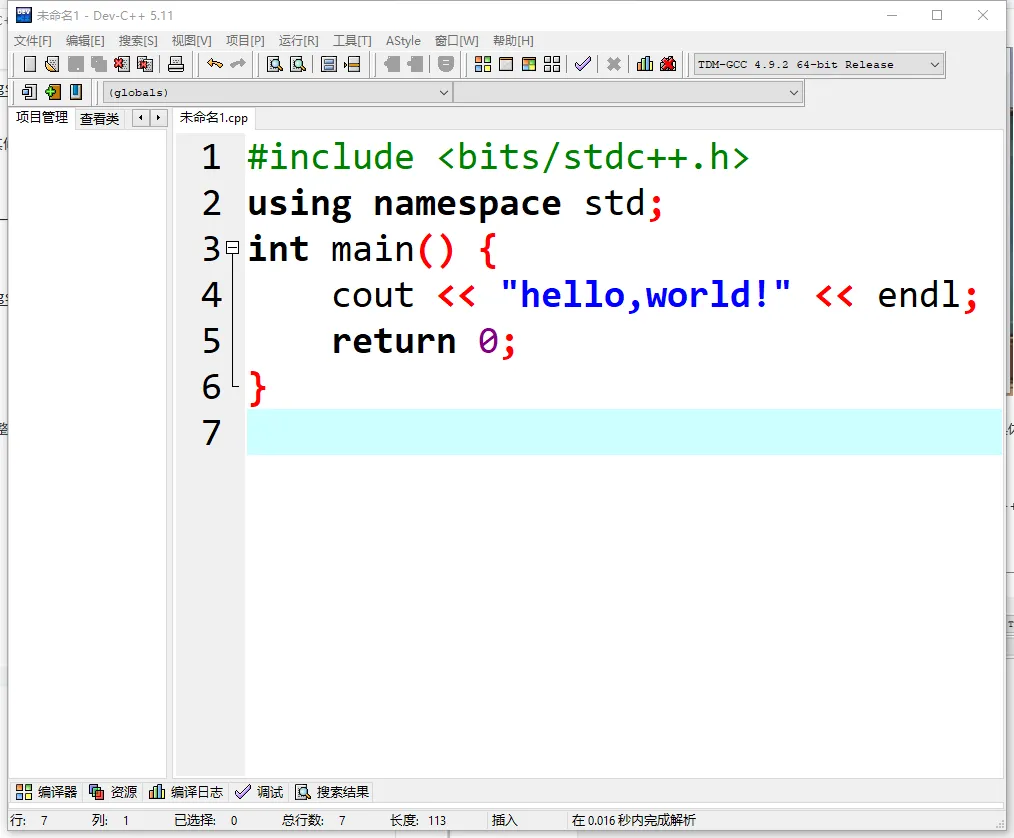Viewport: 1014px width, 838px height.
Task: Open Find via first magnifier icon
Action: click(x=275, y=64)
